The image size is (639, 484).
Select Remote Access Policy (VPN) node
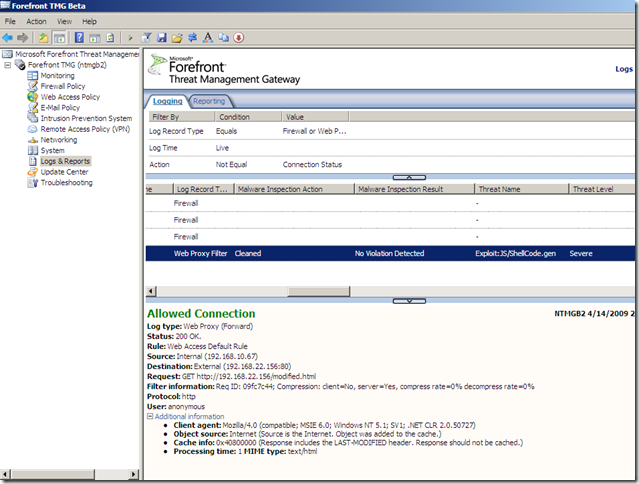(x=85, y=129)
